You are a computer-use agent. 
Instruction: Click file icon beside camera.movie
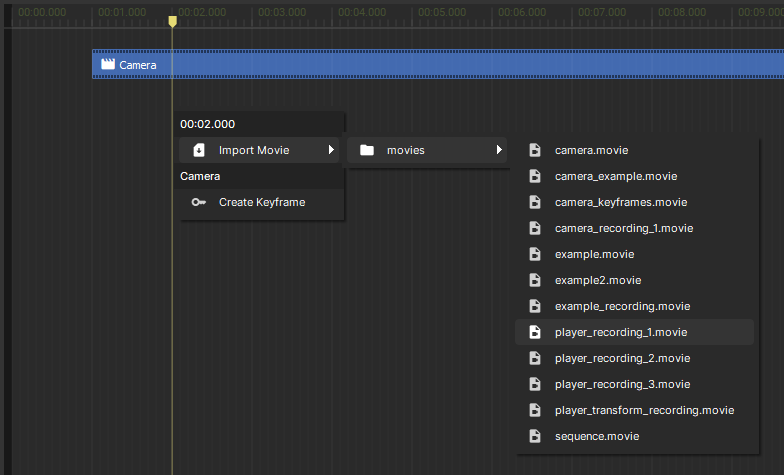534,150
